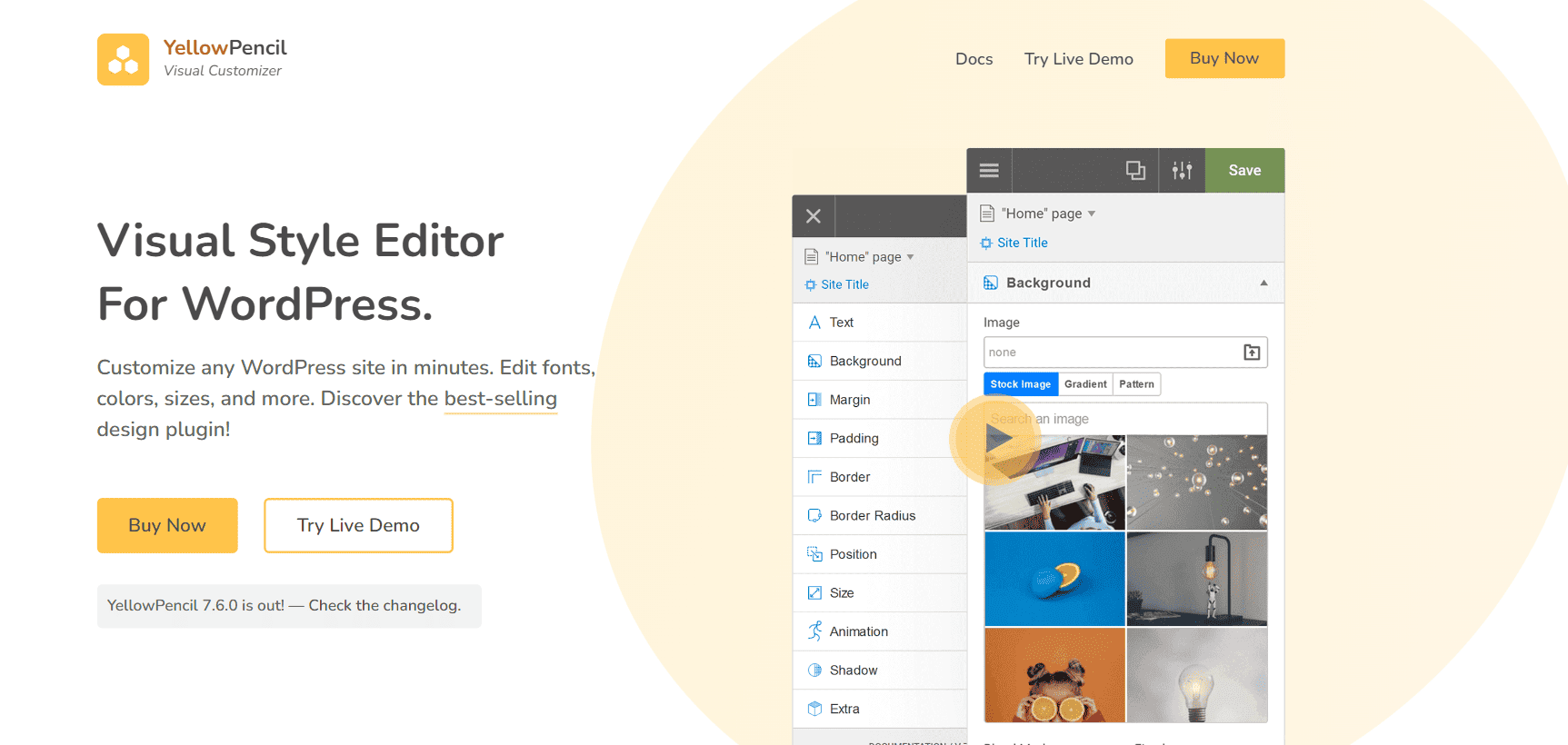Click the Border Radius property icon
The image size is (1568, 745).
[814, 515]
